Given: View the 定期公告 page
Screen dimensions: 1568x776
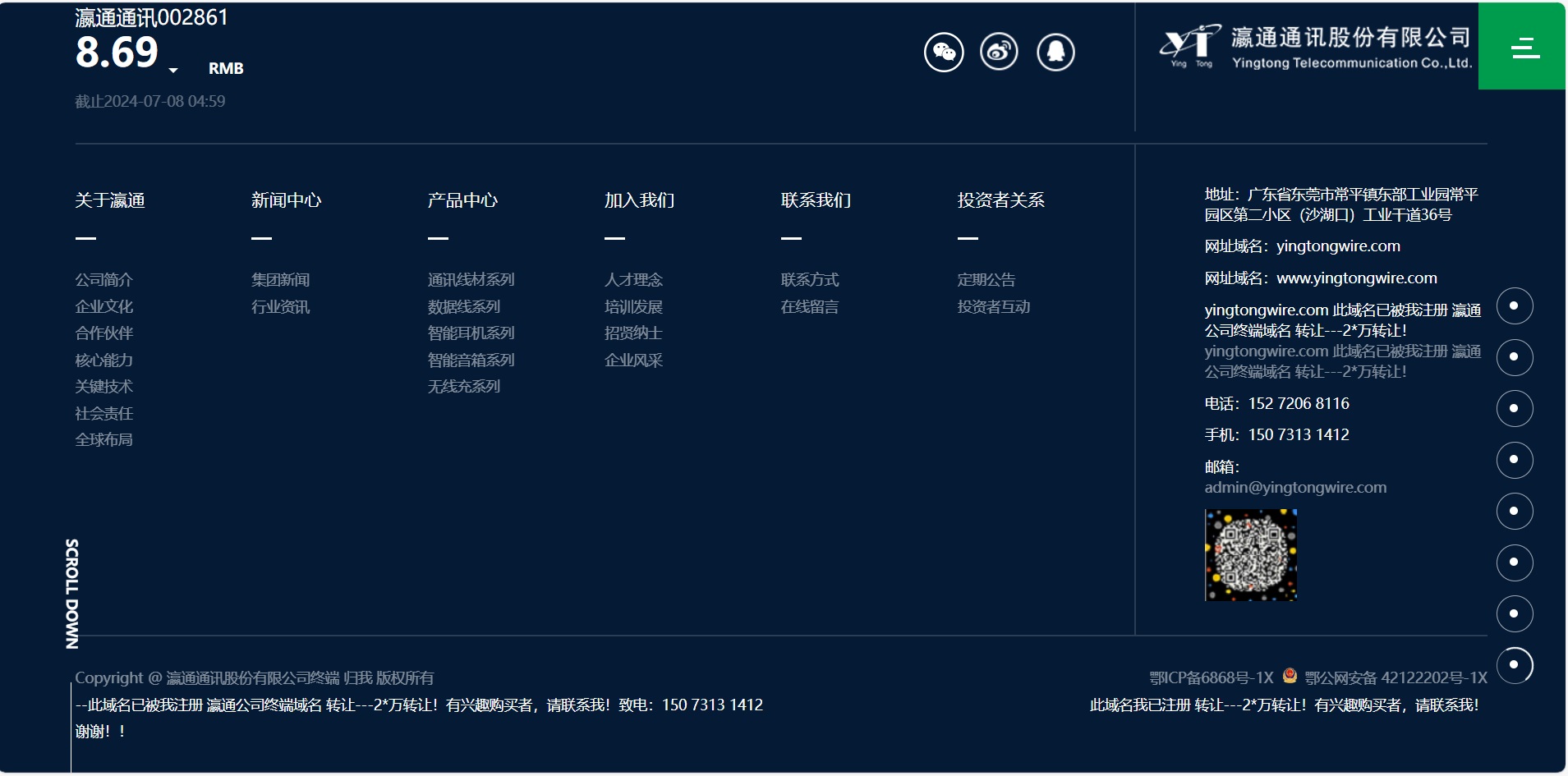Looking at the screenshot, I should click(986, 280).
